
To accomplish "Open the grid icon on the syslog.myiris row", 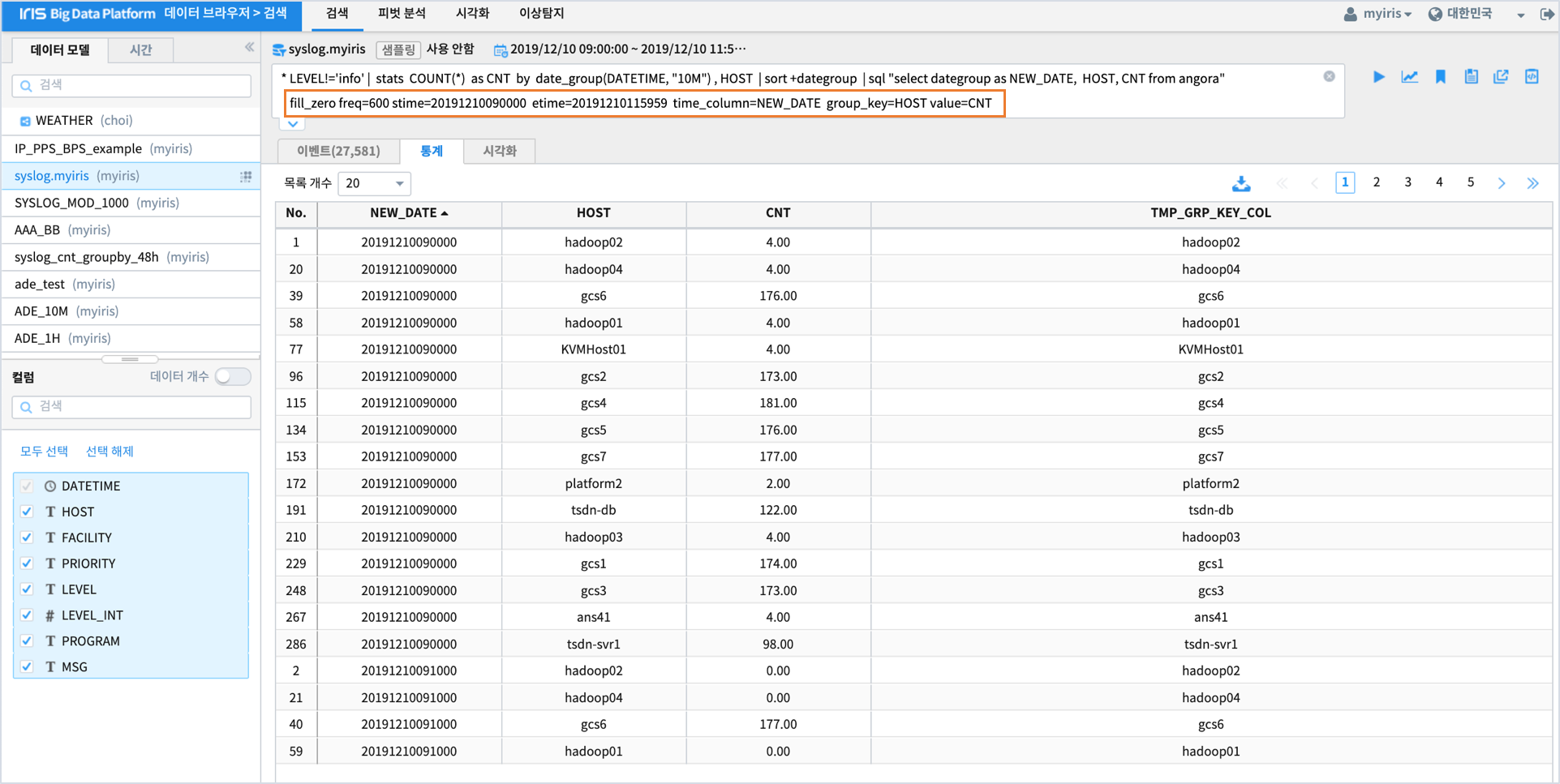I will 246,176.
